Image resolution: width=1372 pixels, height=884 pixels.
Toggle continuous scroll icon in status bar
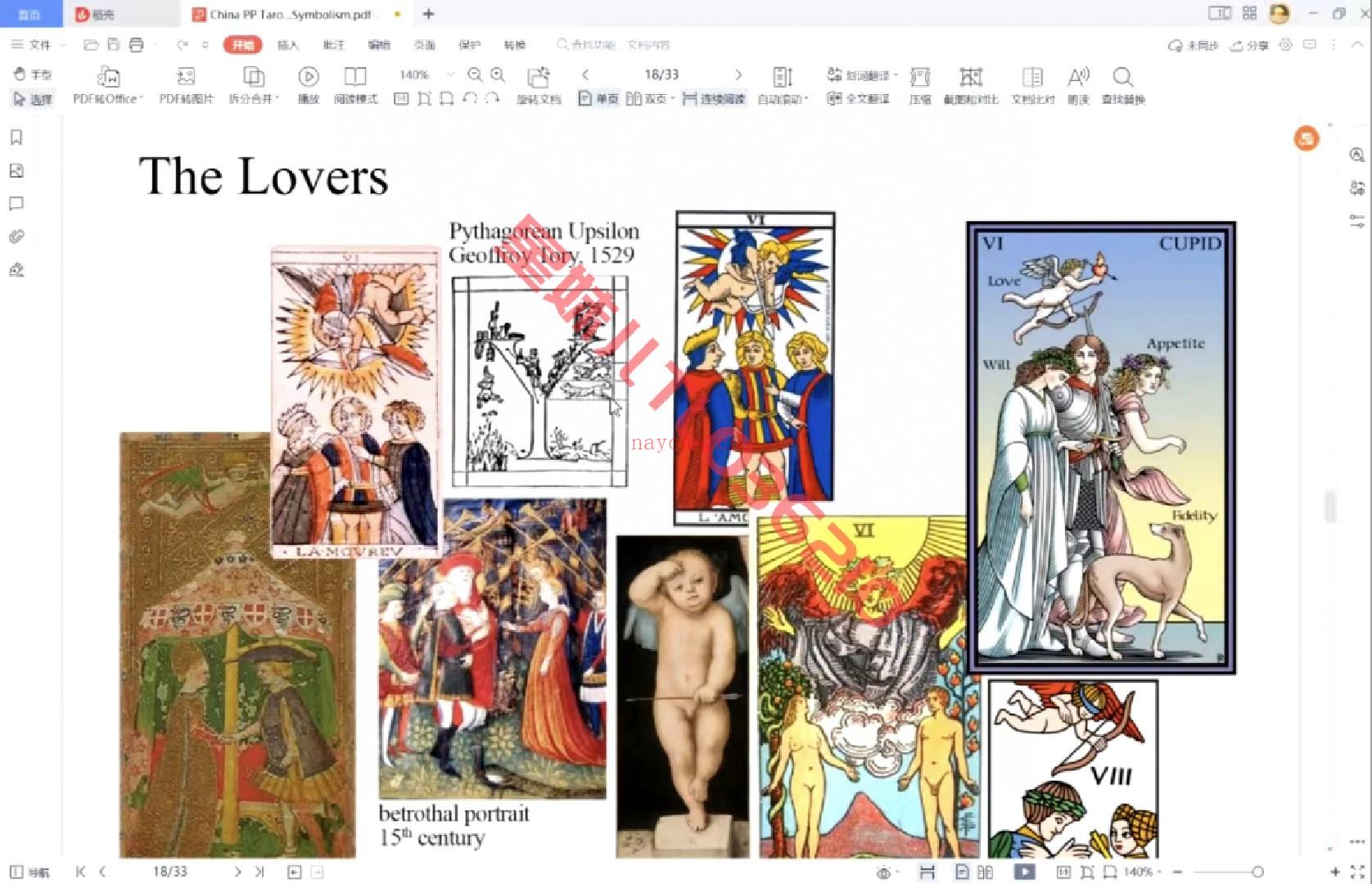(x=927, y=873)
